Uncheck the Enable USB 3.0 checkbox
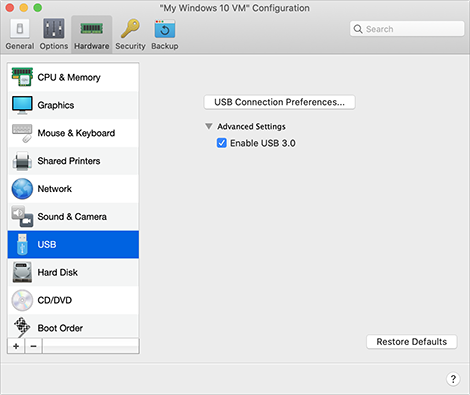This screenshot has height=395, width=470. pos(222,143)
